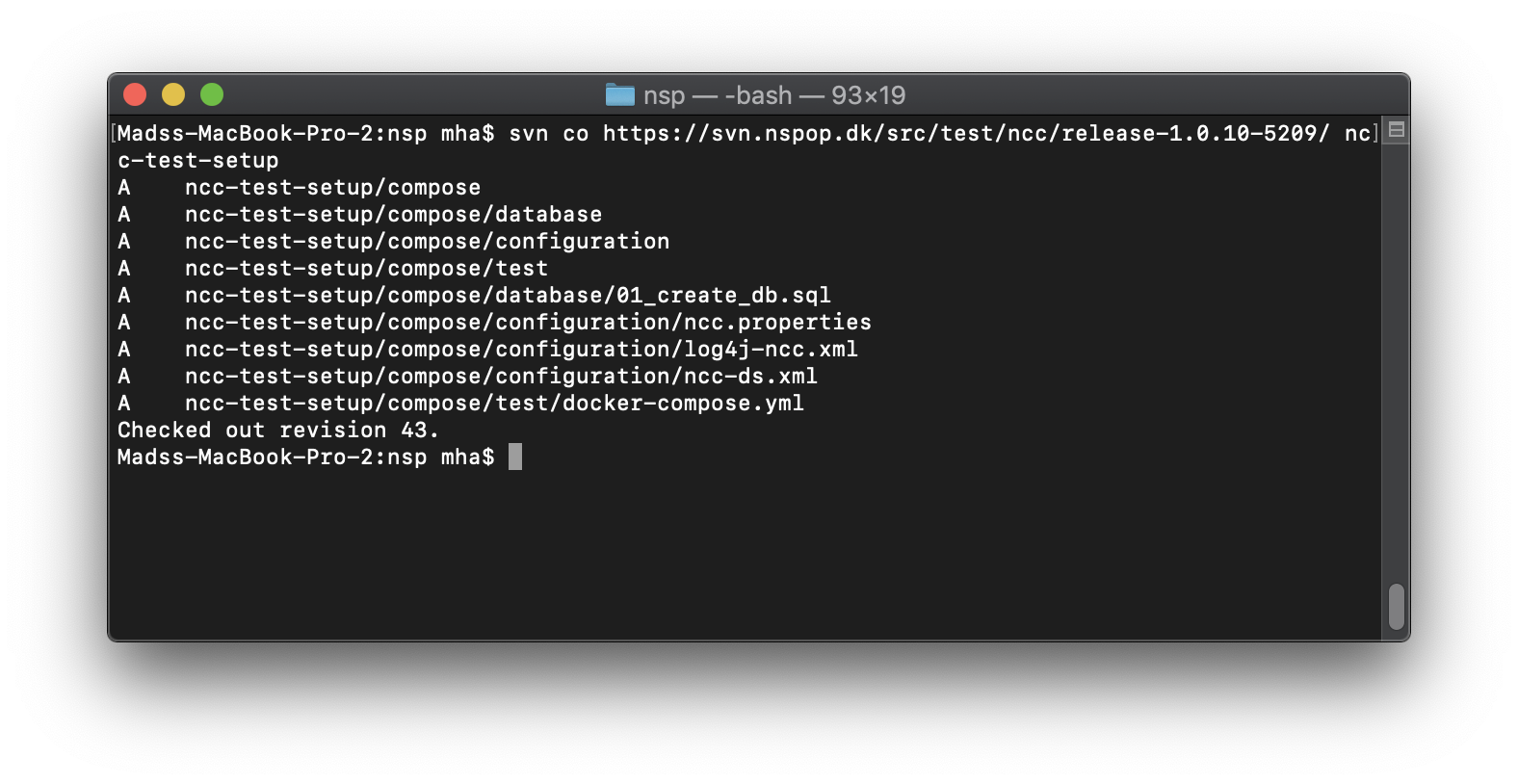Click the 'ncc-test-setup/compose' output line

(332, 188)
